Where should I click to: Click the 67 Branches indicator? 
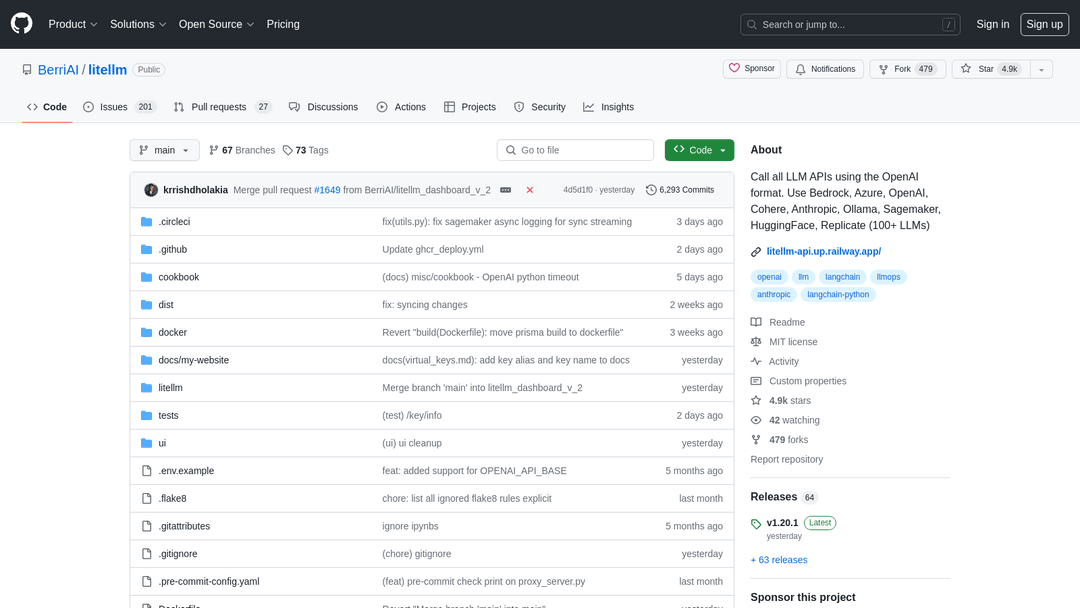(x=241, y=150)
